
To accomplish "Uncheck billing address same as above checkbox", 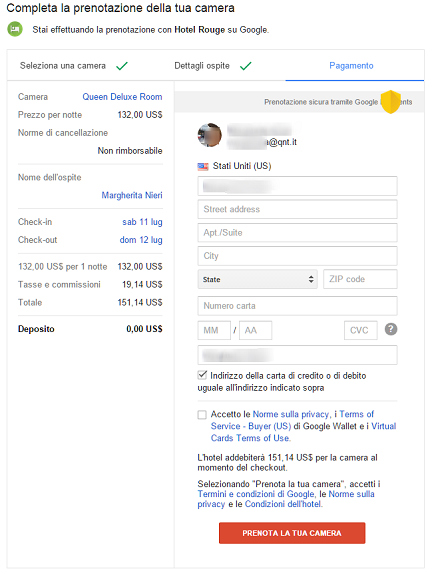I will click(x=202, y=375).
